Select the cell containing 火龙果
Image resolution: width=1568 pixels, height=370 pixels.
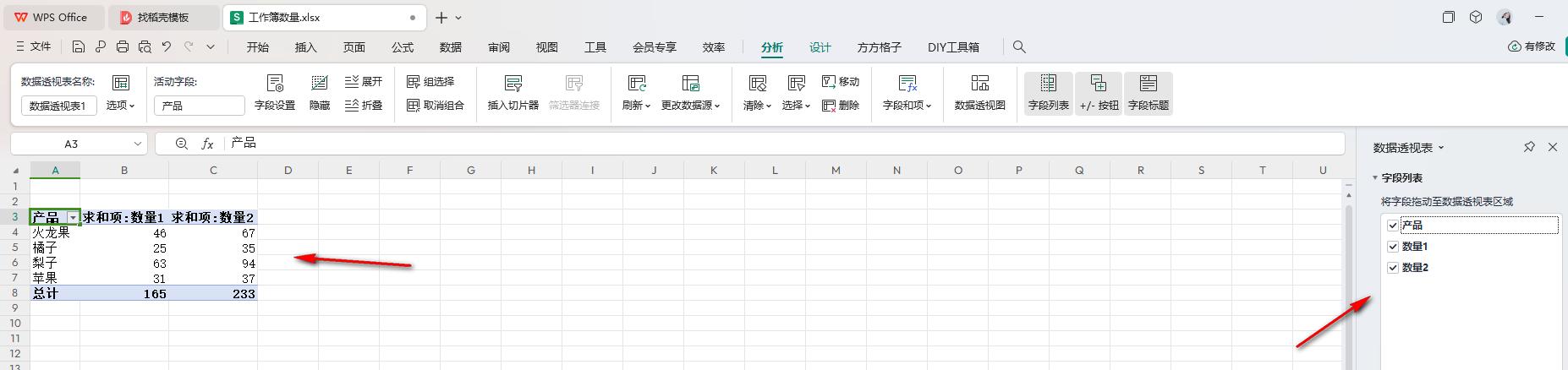55,232
